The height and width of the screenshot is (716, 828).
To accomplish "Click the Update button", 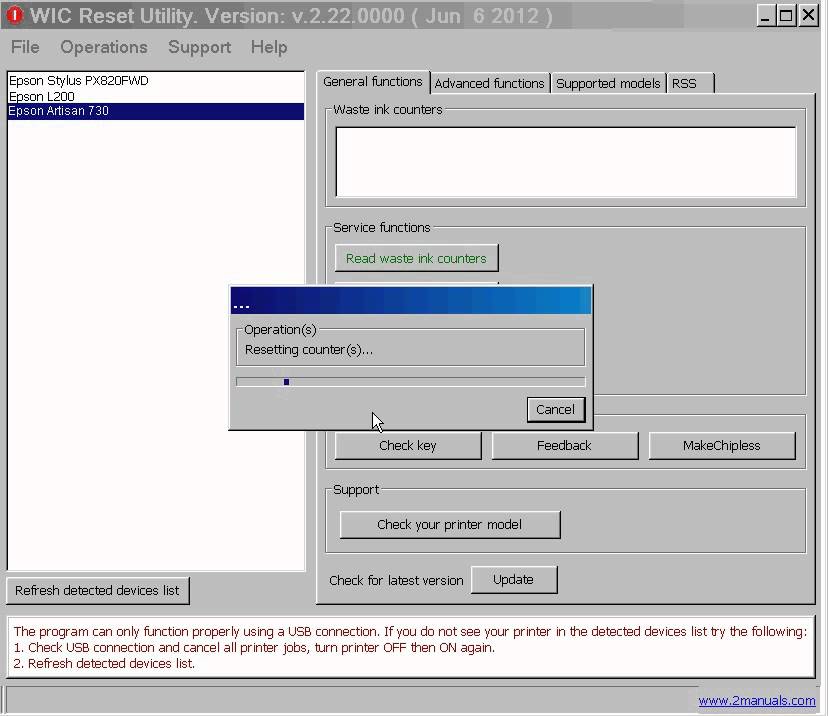I will [x=513, y=580].
